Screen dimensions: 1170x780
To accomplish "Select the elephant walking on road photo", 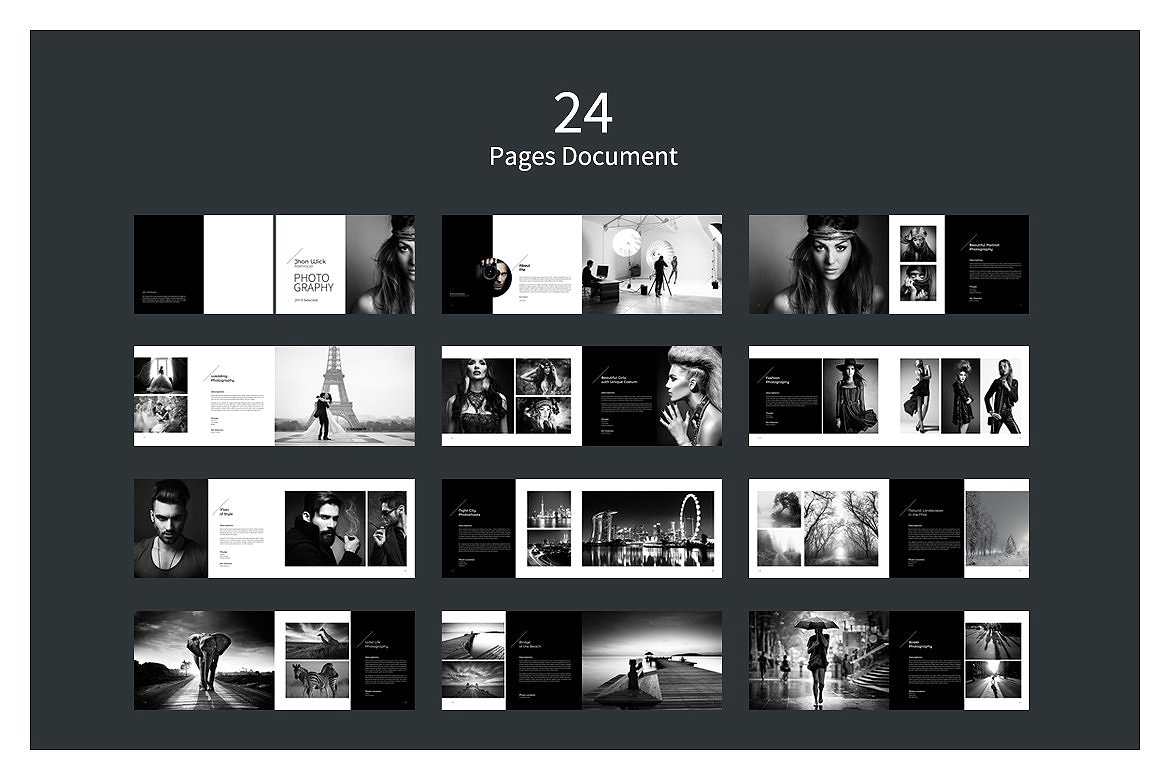I will [204, 660].
